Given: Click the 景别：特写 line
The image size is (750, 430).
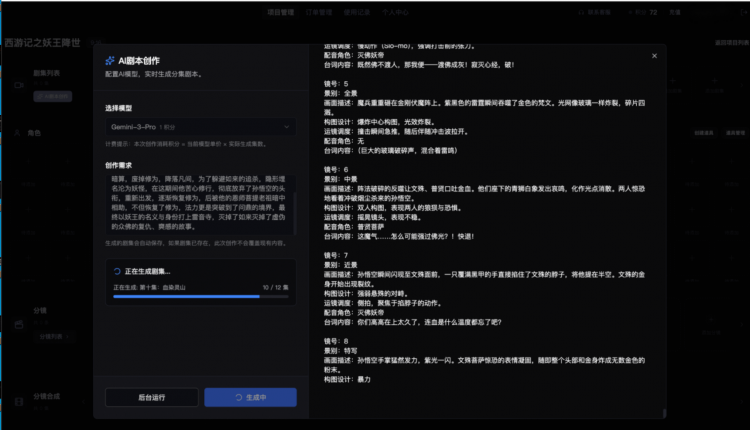Looking at the screenshot, I should click(341, 351).
